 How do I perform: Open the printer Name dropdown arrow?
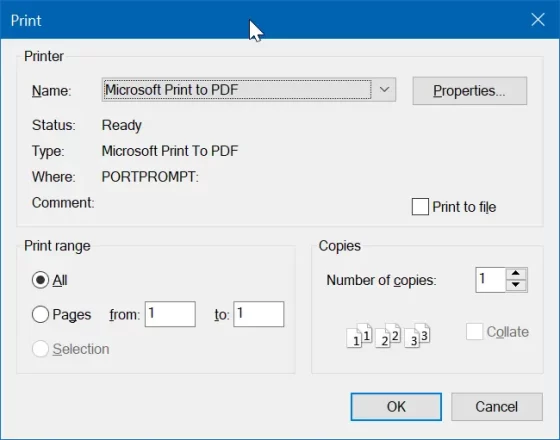click(384, 90)
